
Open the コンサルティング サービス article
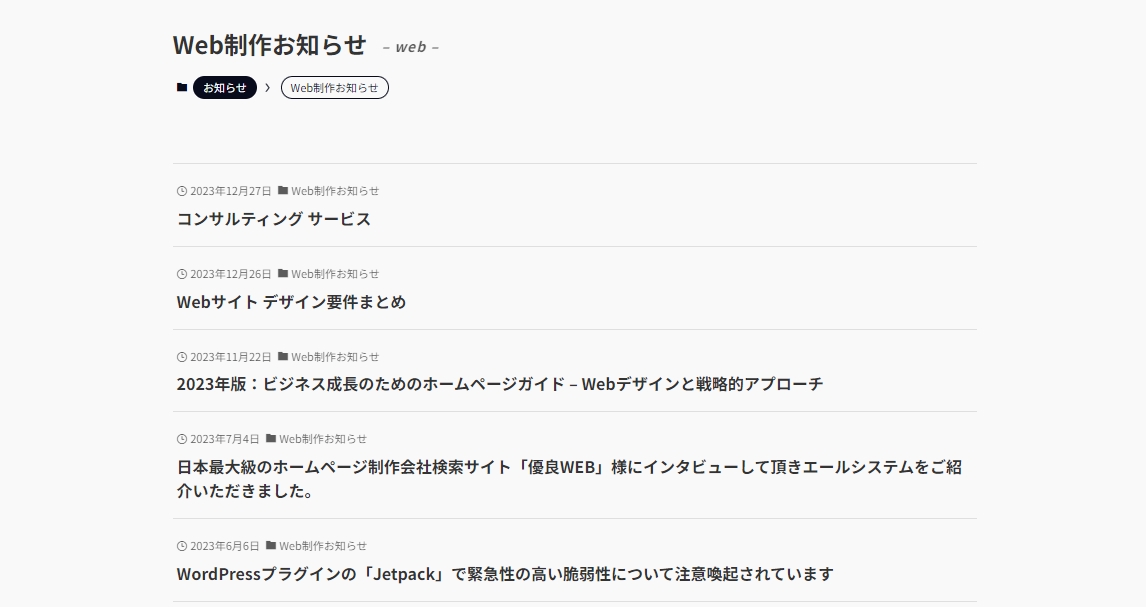click(x=274, y=218)
